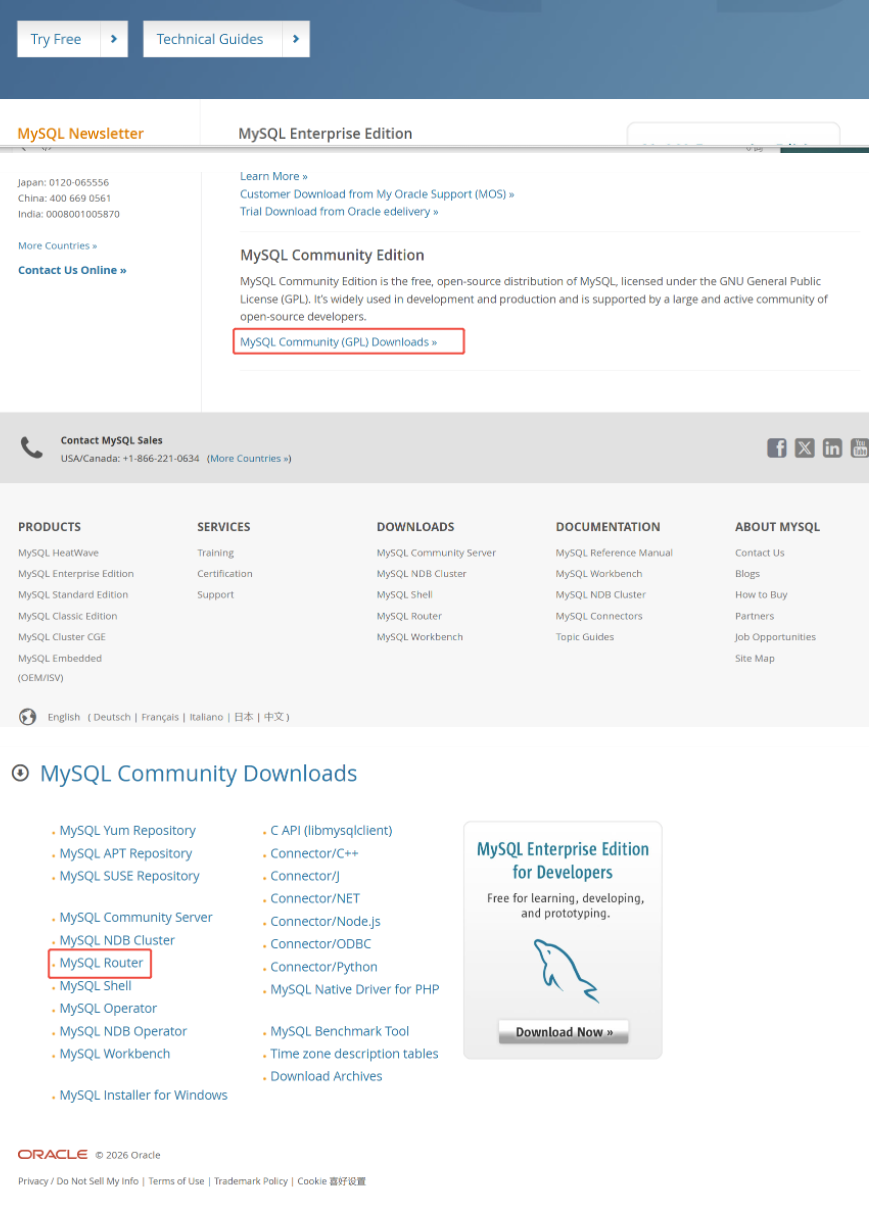Screen dimensions: 869x1224
Task: Open MySQL Installer for Windows link
Action: pos(143,1095)
